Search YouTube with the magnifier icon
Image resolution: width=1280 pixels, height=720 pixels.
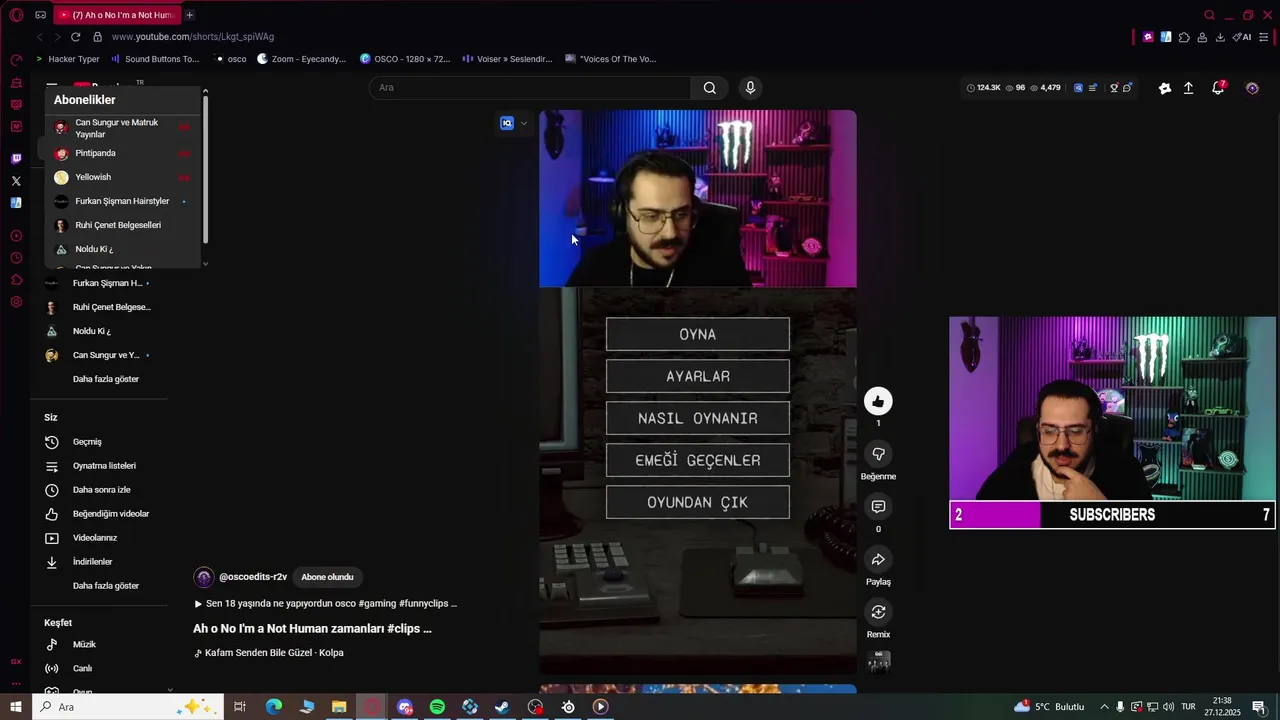[709, 88]
